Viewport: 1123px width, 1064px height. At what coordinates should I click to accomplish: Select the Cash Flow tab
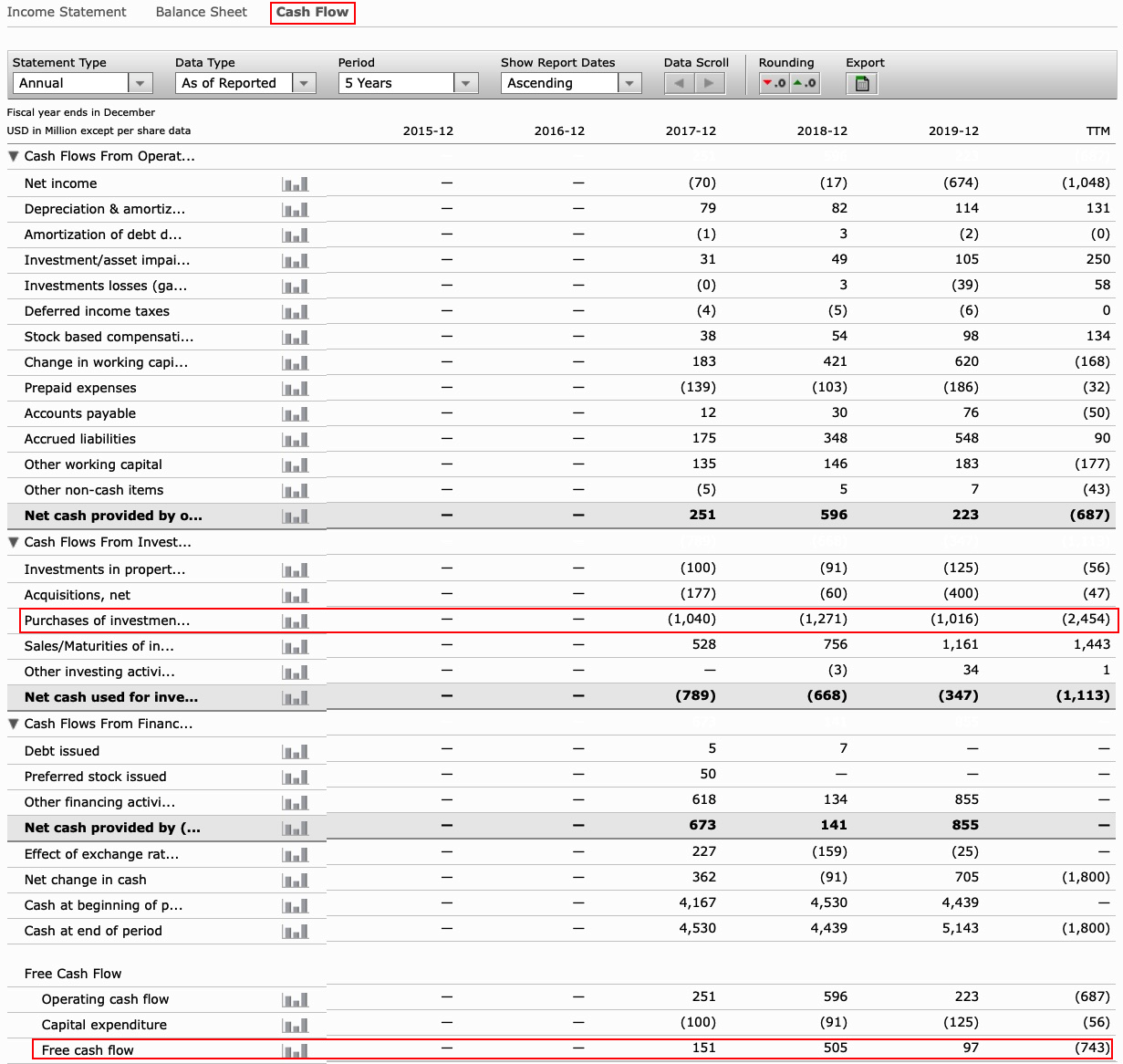click(x=312, y=12)
